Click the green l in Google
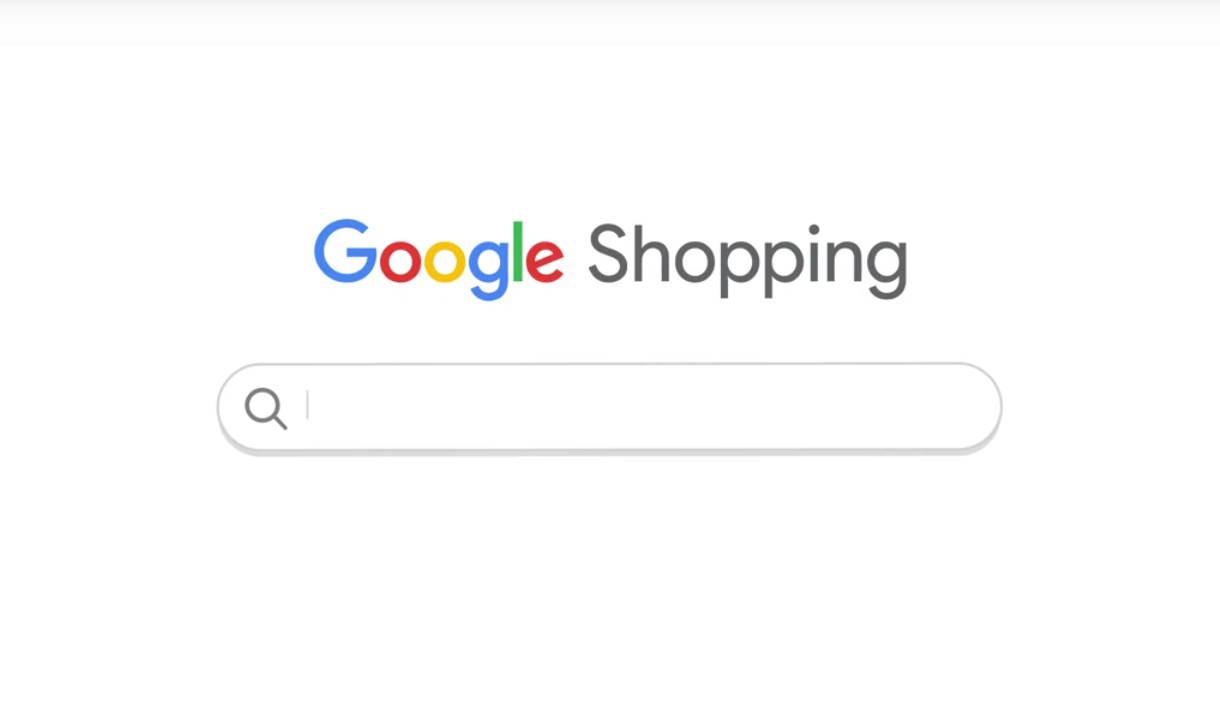Image resolution: width=1220 pixels, height=710 pixels. tap(518, 251)
